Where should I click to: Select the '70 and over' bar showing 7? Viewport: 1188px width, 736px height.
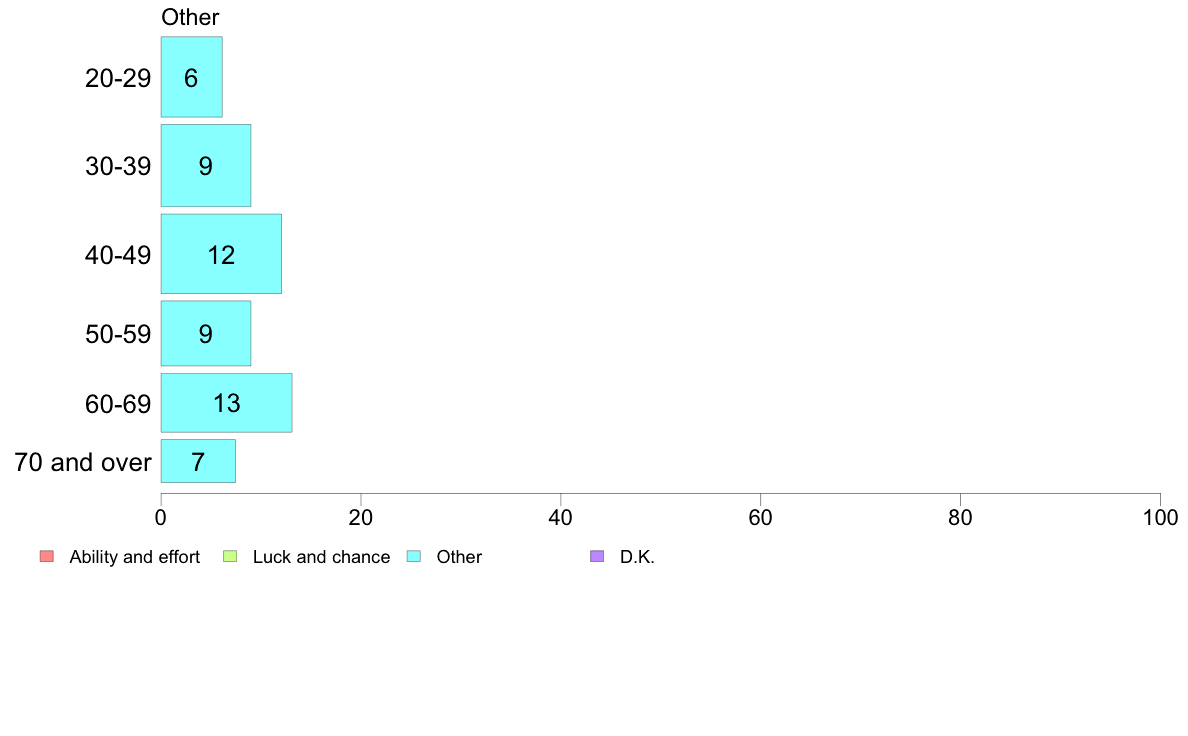198,462
